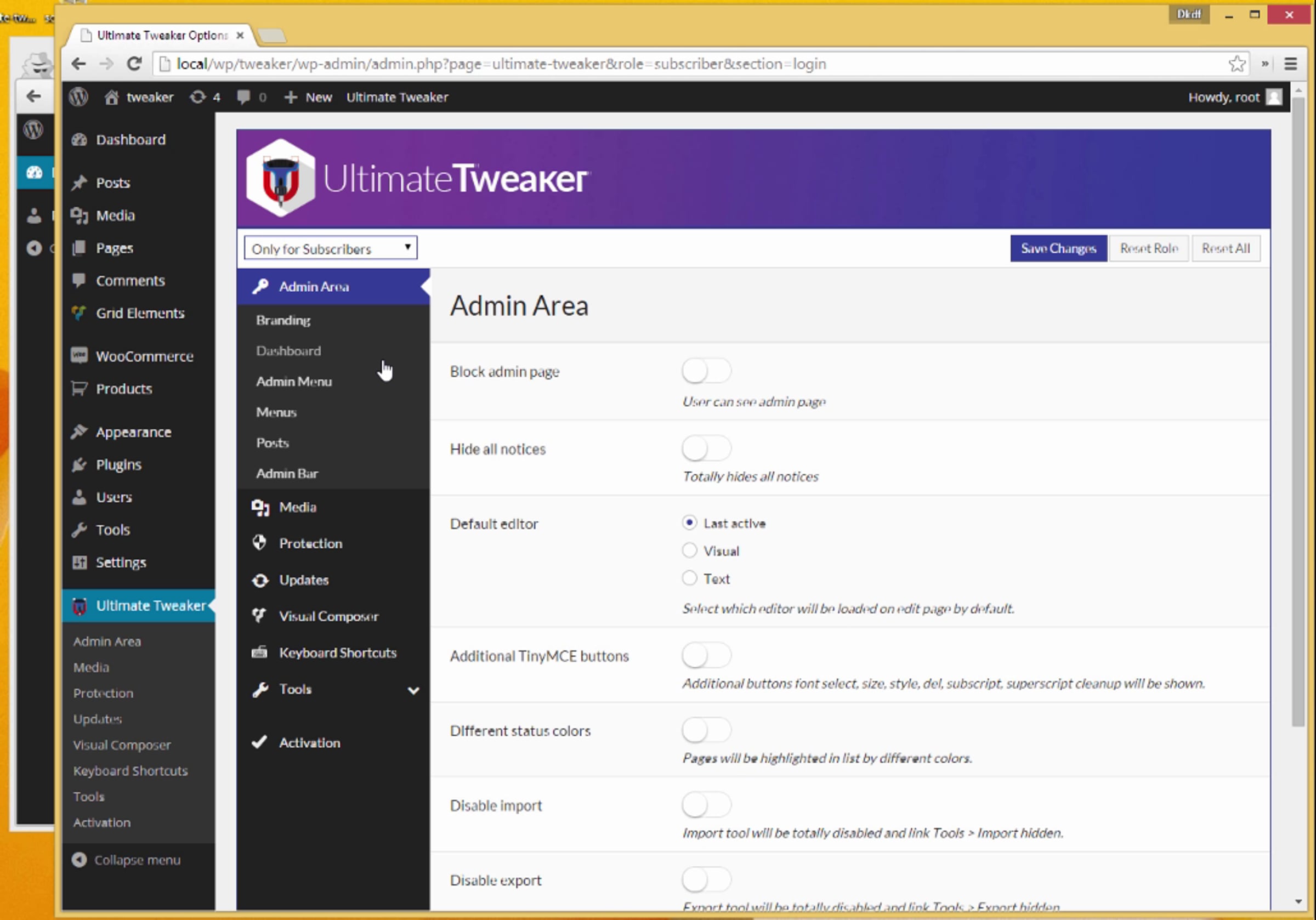Viewport: 1316px width, 920px height.
Task: Click the updates icon showing 4
Action: (x=198, y=98)
